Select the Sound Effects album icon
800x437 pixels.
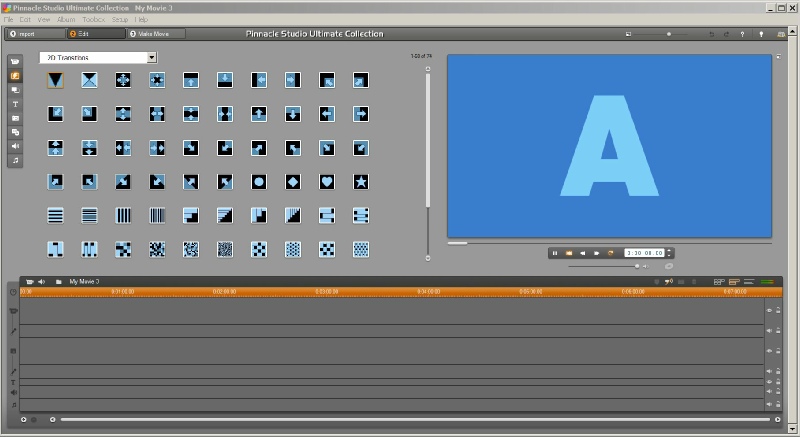click(x=15, y=146)
